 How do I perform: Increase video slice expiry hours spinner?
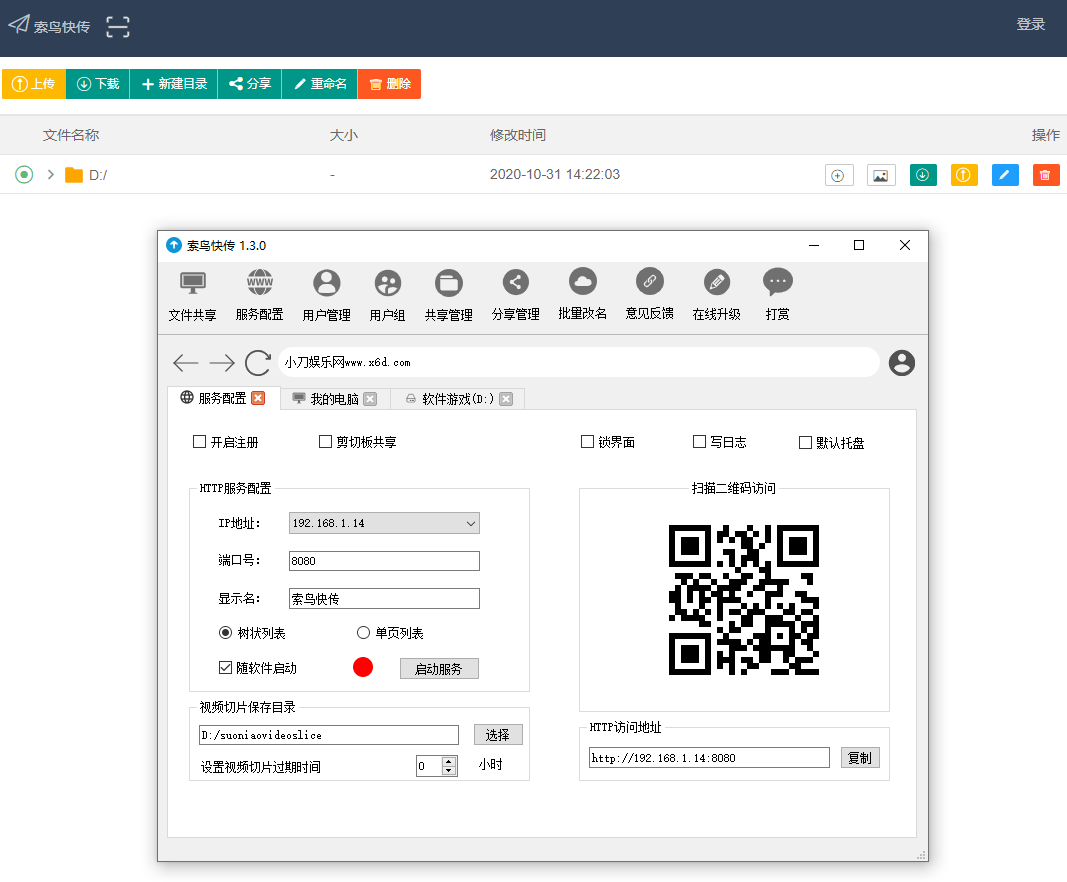tap(449, 761)
